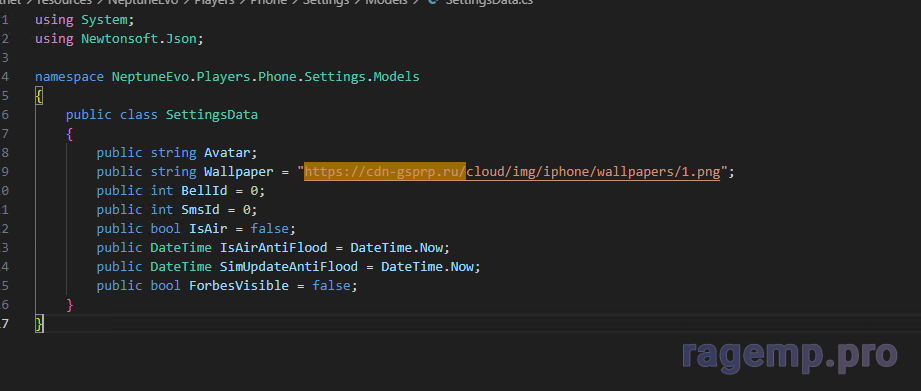Image resolution: width=921 pixels, height=391 pixels.
Task: Click the 'DateTime' type on the SimUpdateAntiFlood line
Action: coord(181,267)
